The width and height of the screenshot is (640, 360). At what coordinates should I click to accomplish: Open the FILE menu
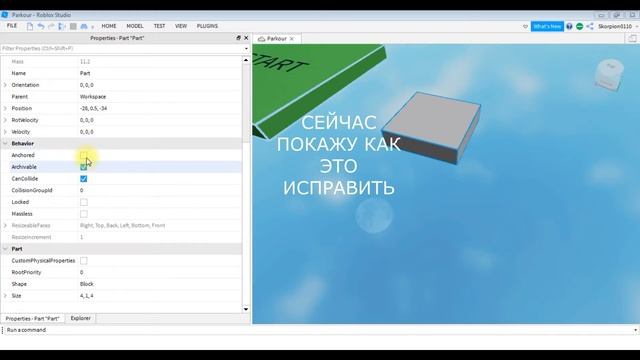[12, 26]
